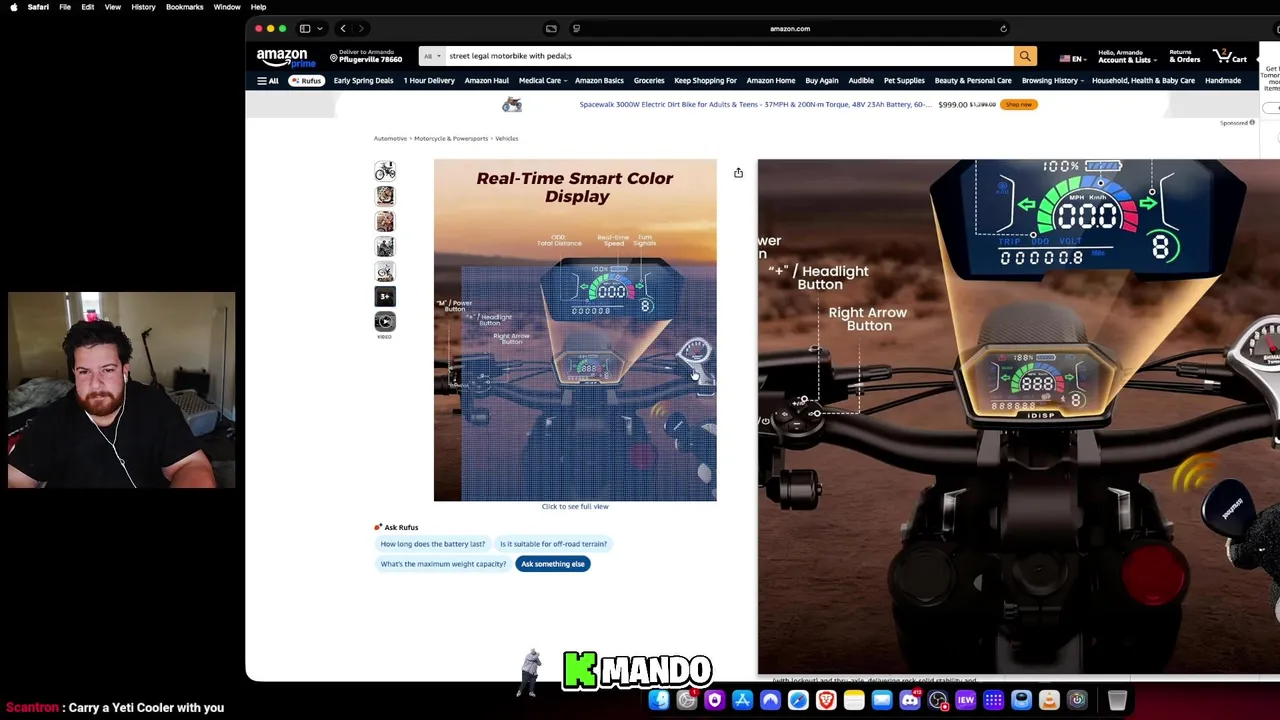
Task: Open Early Spring Deals link
Action: click(x=363, y=81)
